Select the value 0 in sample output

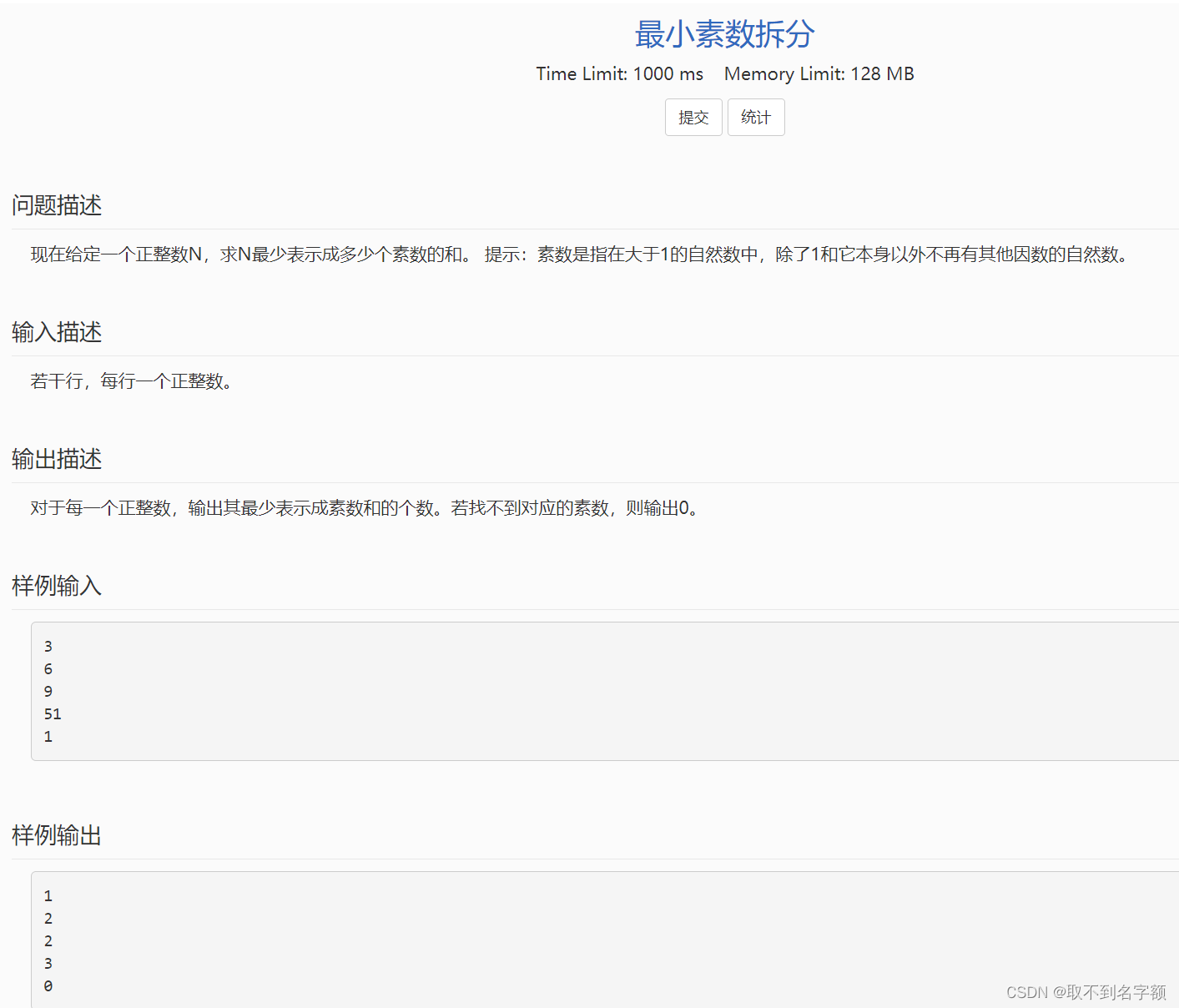(48, 985)
